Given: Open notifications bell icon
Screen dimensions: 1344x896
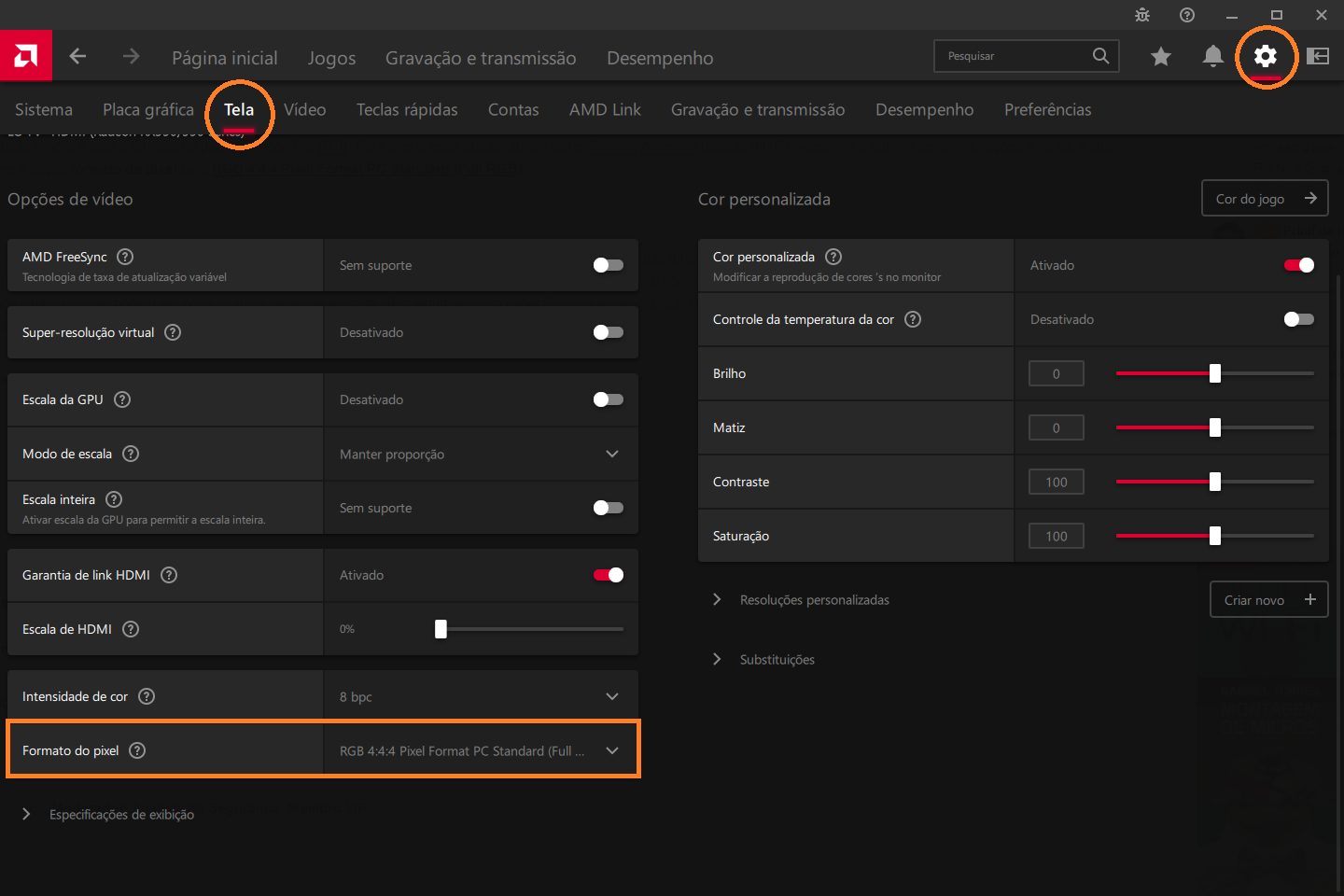Looking at the screenshot, I should 1213,57.
